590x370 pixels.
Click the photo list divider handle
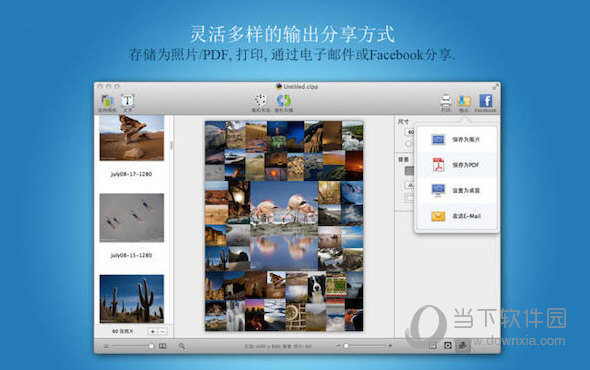[x=172, y=145]
